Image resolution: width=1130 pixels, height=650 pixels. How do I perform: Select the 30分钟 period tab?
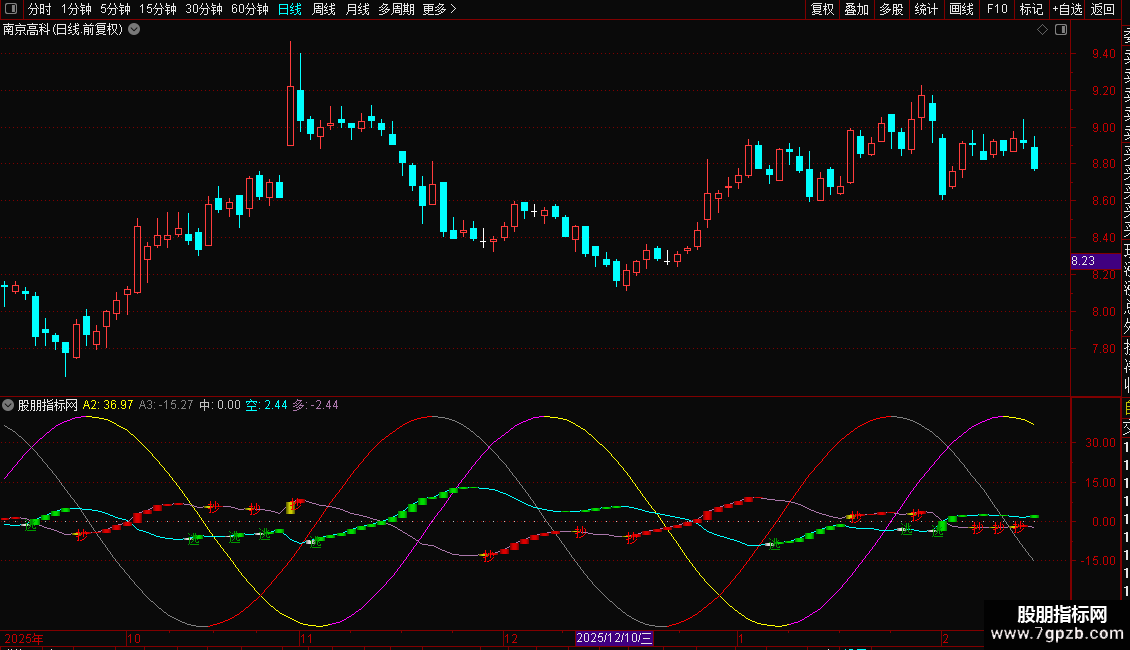pyautogui.click(x=204, y=9)
